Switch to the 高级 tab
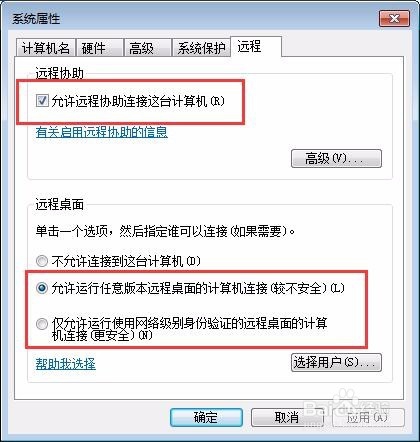420x442 pixels. (147, 48)
